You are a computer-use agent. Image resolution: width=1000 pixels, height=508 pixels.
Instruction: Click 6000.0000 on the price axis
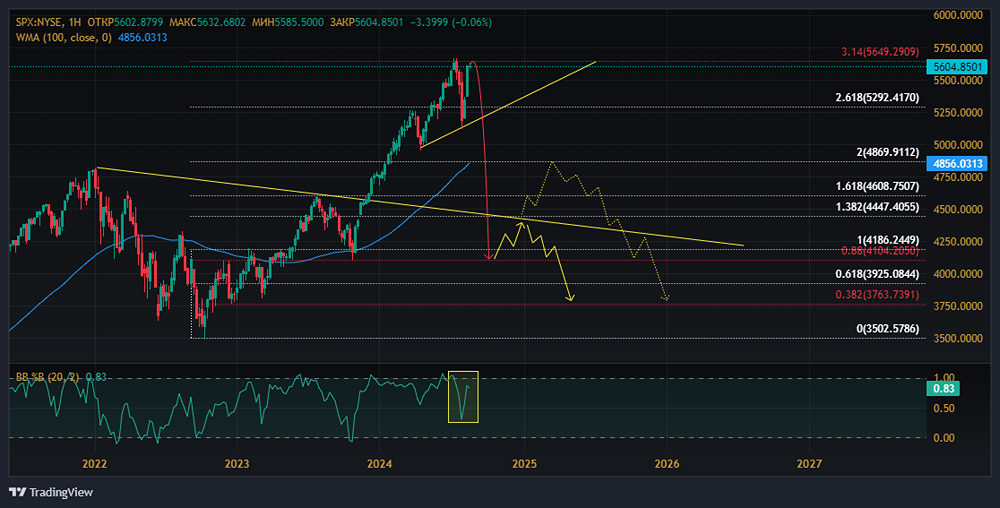pyautogui.click(x=957, y=15)
